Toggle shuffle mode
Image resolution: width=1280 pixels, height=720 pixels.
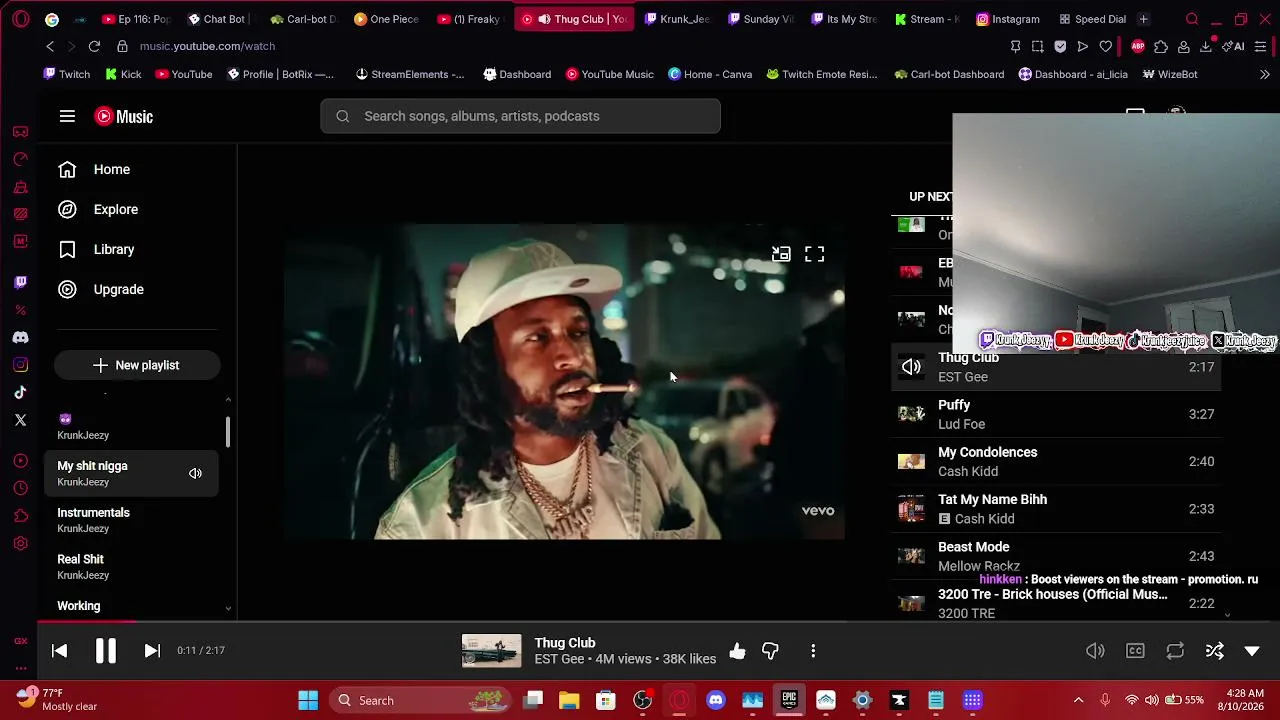(1215, 651)
